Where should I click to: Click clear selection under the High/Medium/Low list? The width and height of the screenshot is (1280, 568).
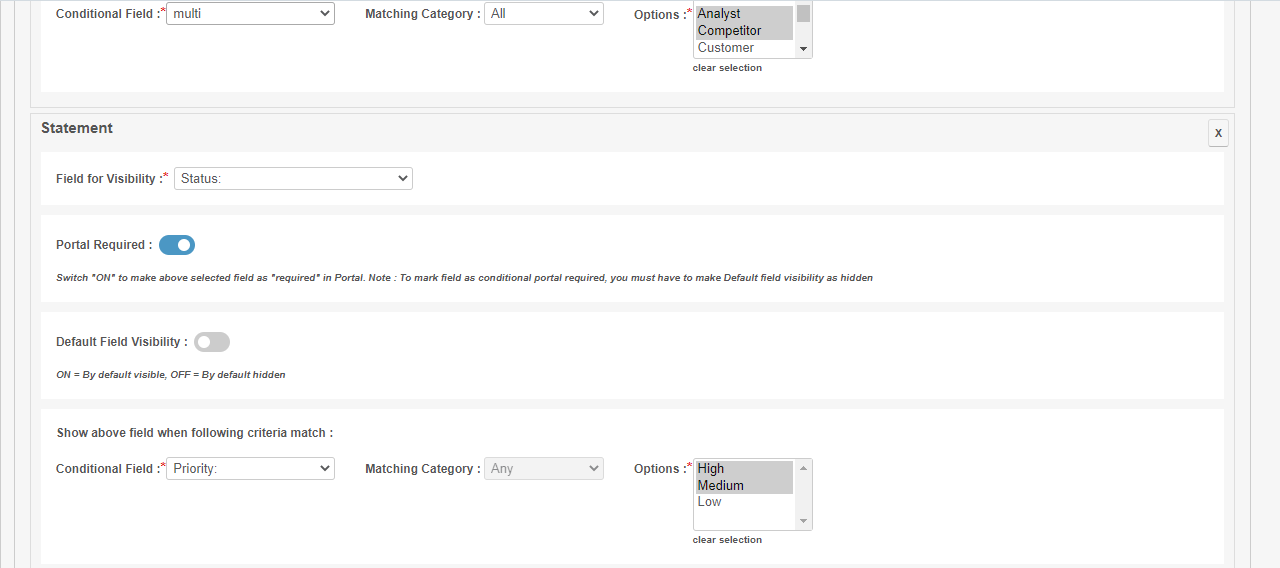pos(727,540)
